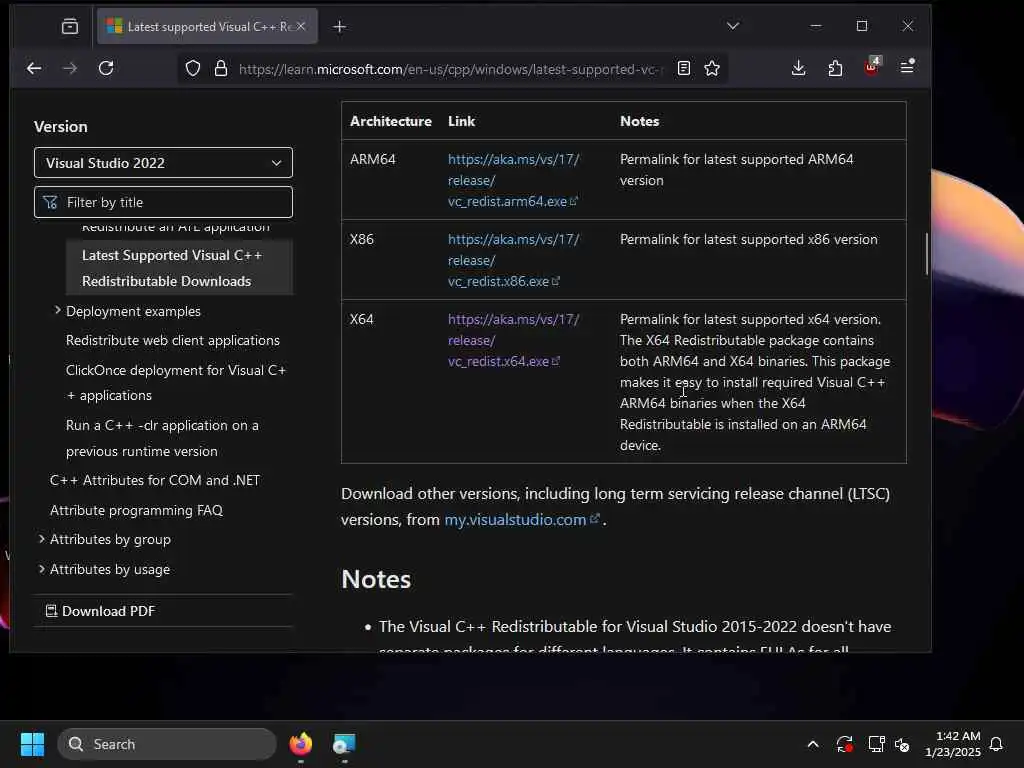This screenshot has width=1024, height=768.
Task: Expand the Deployment examples node
Action: tap(57, 310)
